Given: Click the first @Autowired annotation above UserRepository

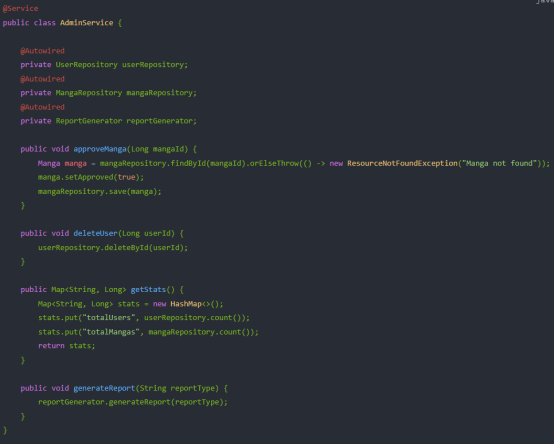Looking at the screenshot, I should 42,51.
